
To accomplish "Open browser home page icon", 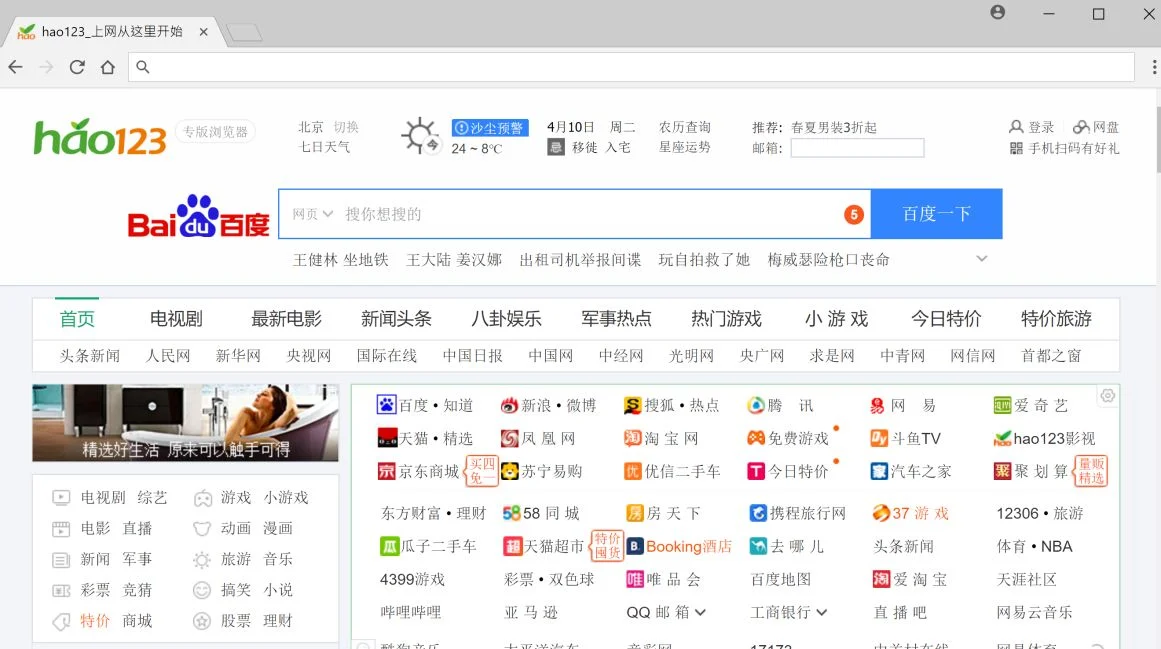I will [108, 67].
